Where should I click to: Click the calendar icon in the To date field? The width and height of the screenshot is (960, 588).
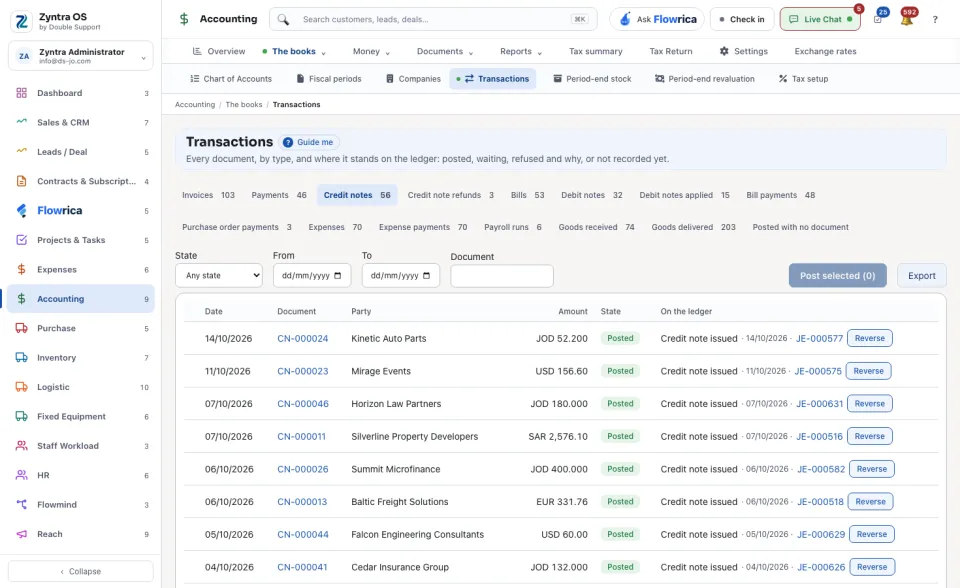pyautogui.click(x=427, y=276)
